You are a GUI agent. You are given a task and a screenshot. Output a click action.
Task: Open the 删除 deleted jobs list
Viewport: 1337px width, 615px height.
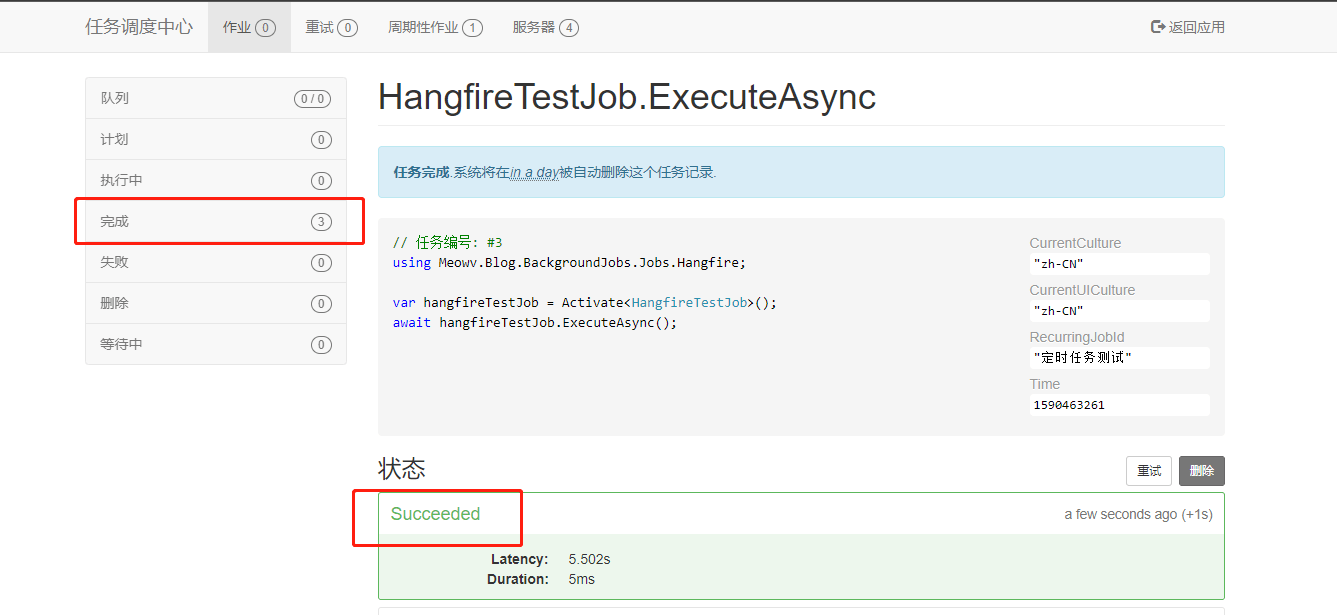point(215,303)
